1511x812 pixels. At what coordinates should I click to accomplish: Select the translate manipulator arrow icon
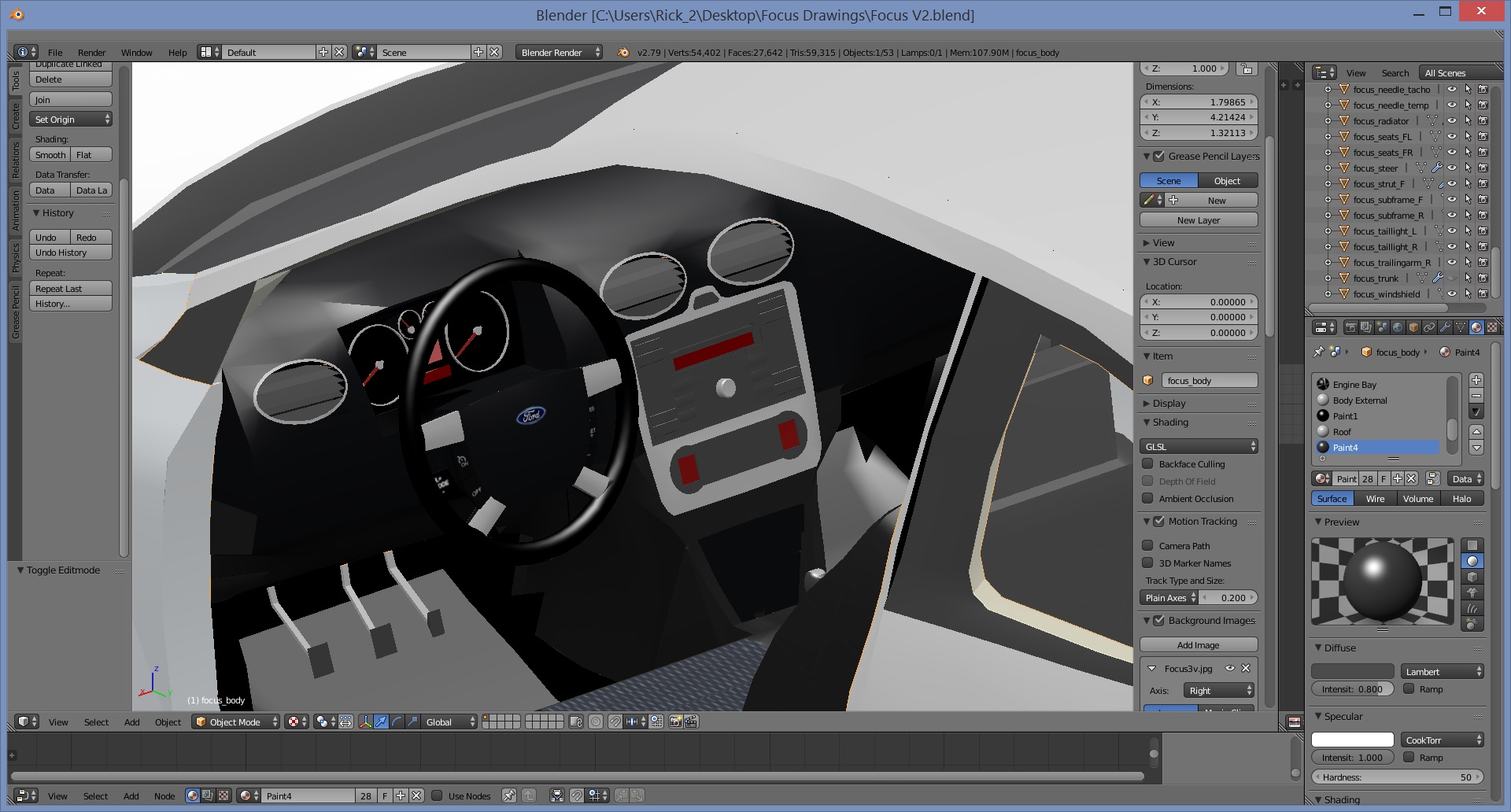click(x=381, y=722)
